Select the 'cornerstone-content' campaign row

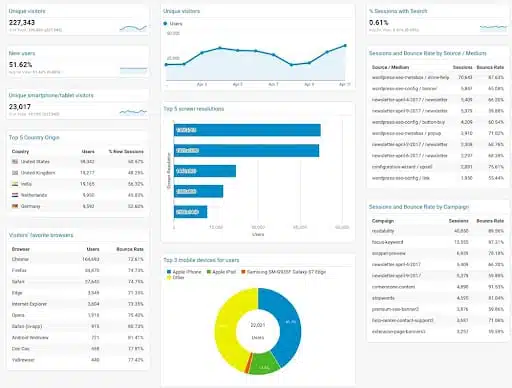[438, 287]
